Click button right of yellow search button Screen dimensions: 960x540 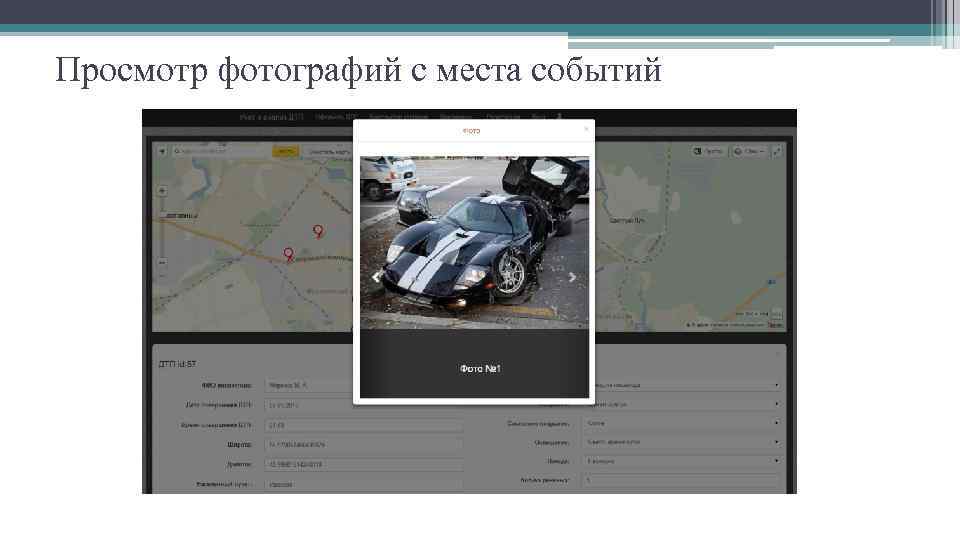click(x=329, y=151)
